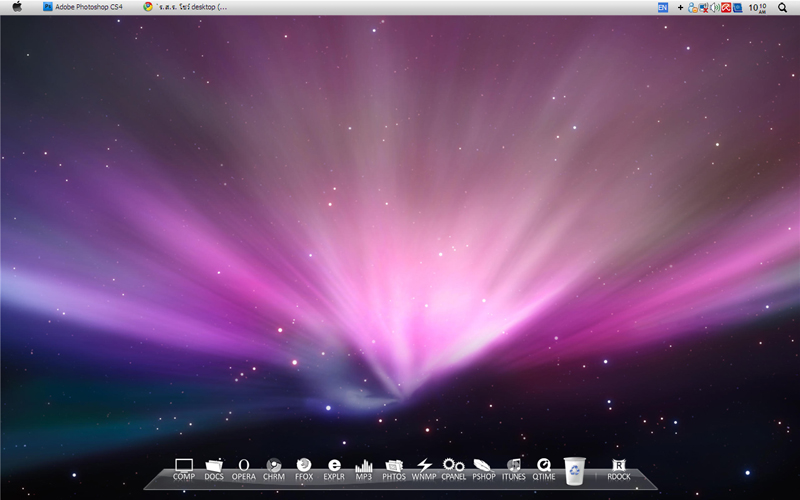Launch Winamp via WNMP dock icon
Screen dimensions: 800x500
pyautogui.click(x=424, y=469)
